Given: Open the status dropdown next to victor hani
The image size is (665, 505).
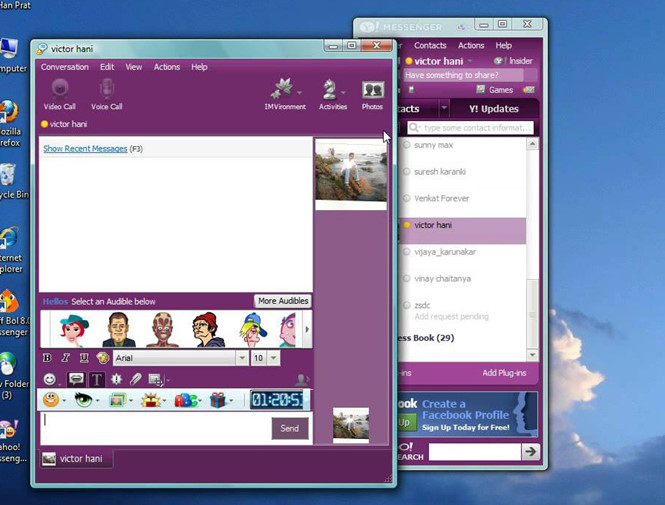Looking at the screenshot, I should click(x=470, y=61).
